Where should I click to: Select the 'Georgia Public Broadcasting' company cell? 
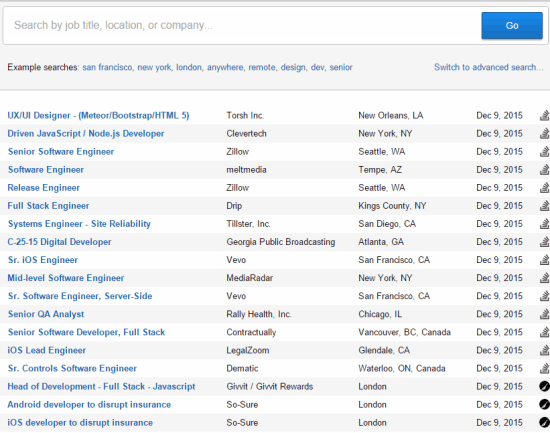[x=281, y=242]
